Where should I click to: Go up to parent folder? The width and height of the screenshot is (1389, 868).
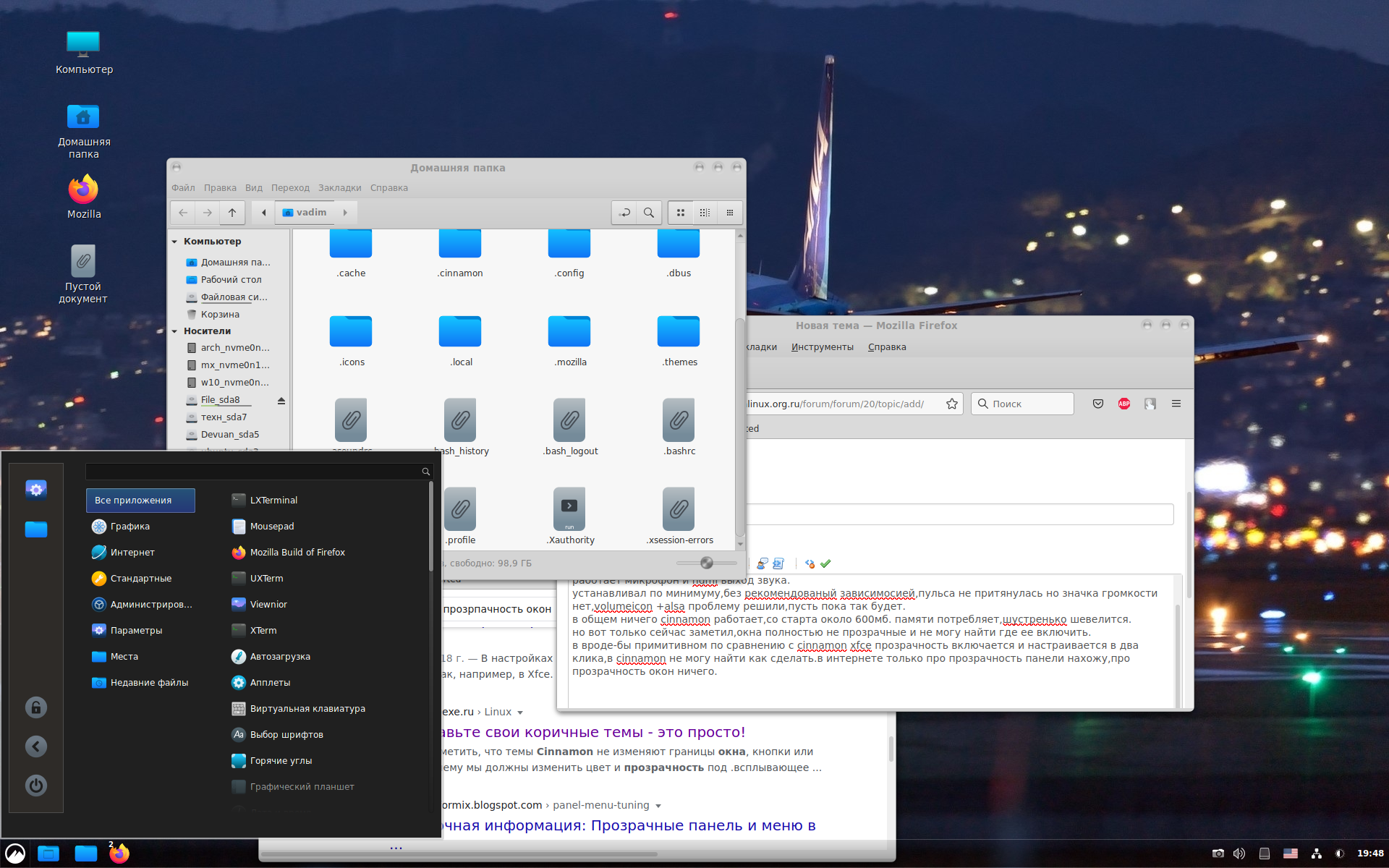click(232, 213)
